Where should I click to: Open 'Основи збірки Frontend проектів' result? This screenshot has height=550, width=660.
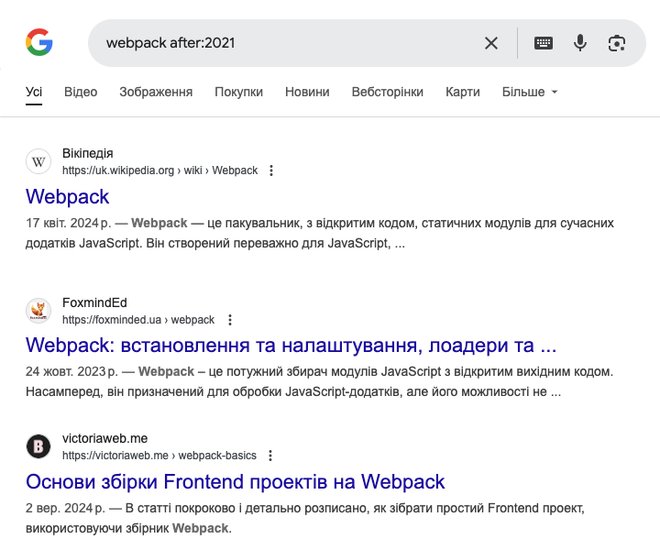coord(235,482)
